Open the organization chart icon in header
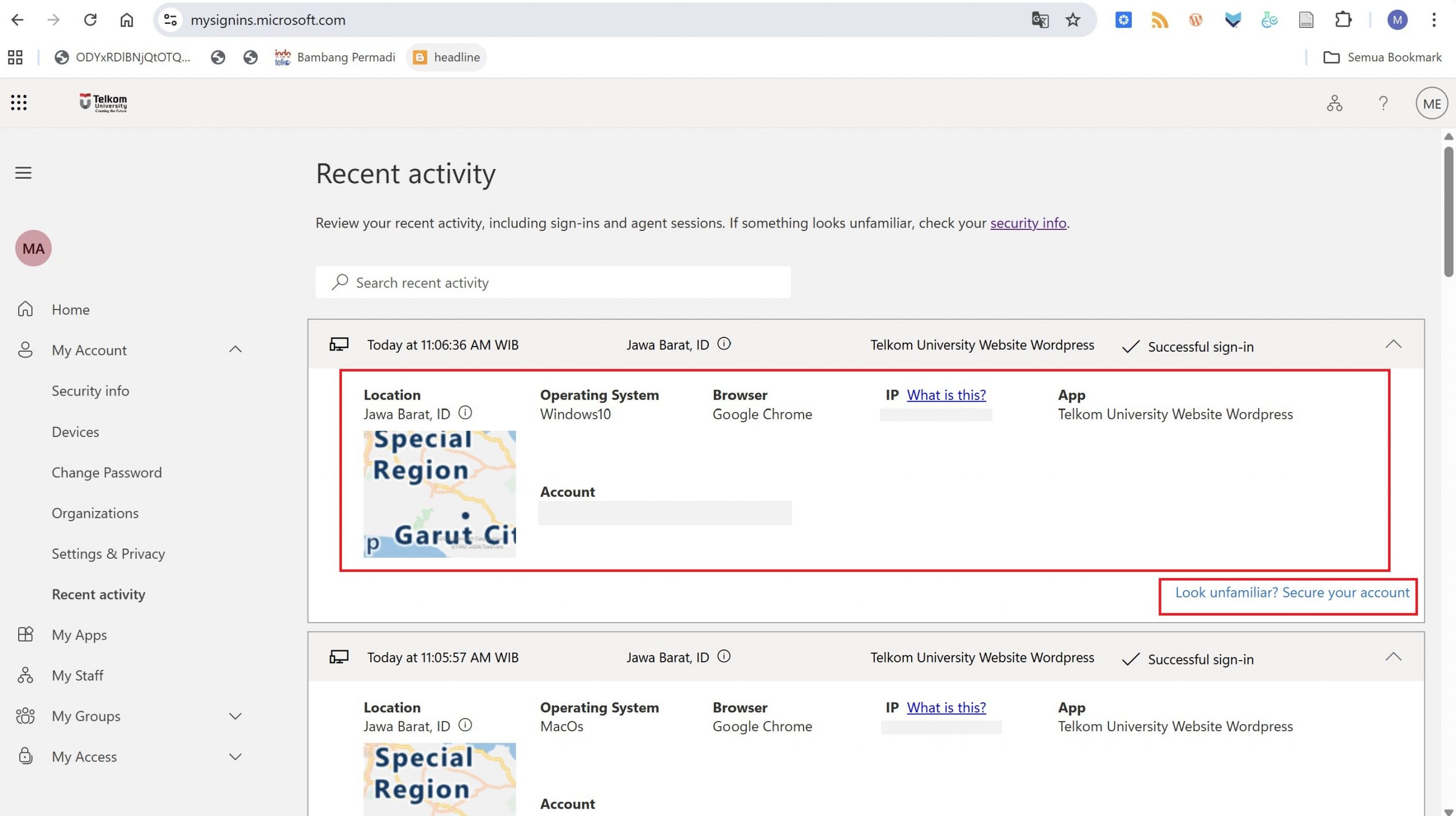The width and height of the screenshot is (1456, 816). click(x=1334, y=103)
